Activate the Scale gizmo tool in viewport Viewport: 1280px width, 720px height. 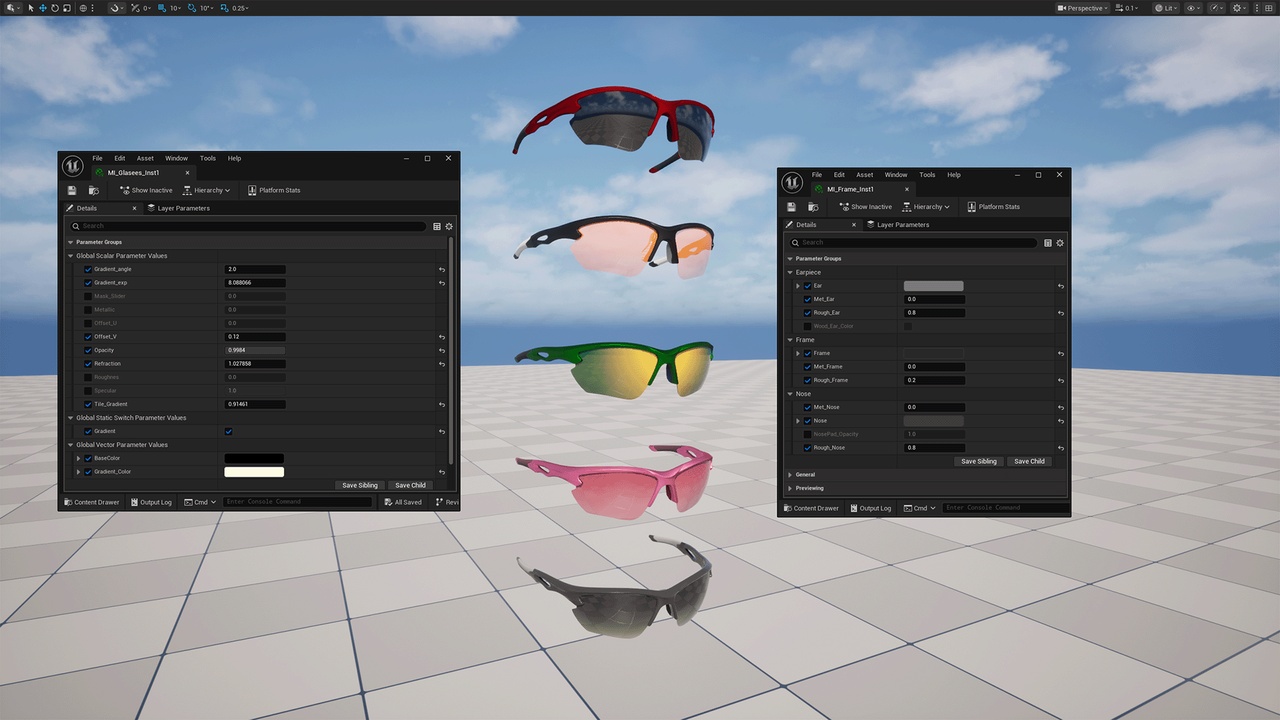click(66, 8)
